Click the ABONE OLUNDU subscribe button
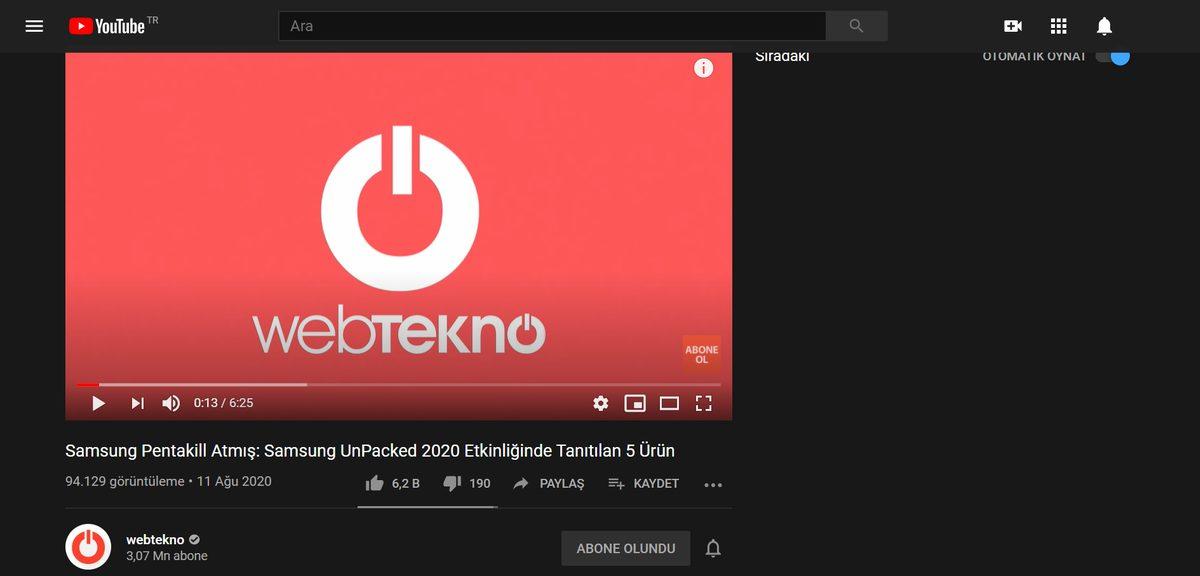The image size is (1200, 576). tap(625, 548)
